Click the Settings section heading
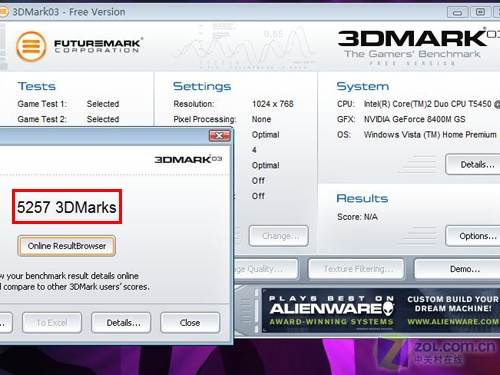 [x=202, y=87]
